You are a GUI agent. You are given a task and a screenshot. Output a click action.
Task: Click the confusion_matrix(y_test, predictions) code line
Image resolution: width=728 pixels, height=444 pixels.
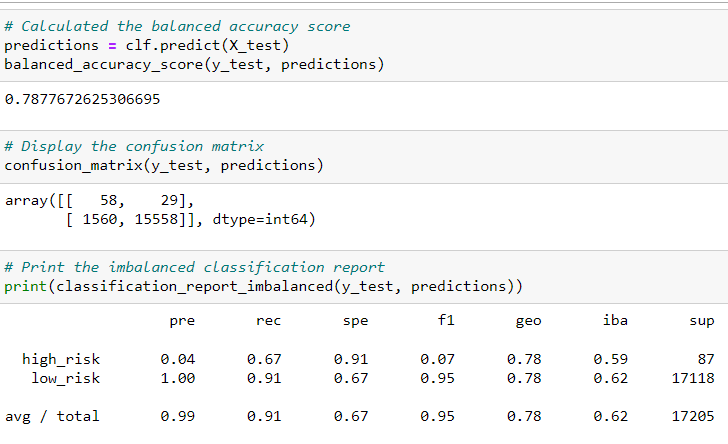(164, 165)
